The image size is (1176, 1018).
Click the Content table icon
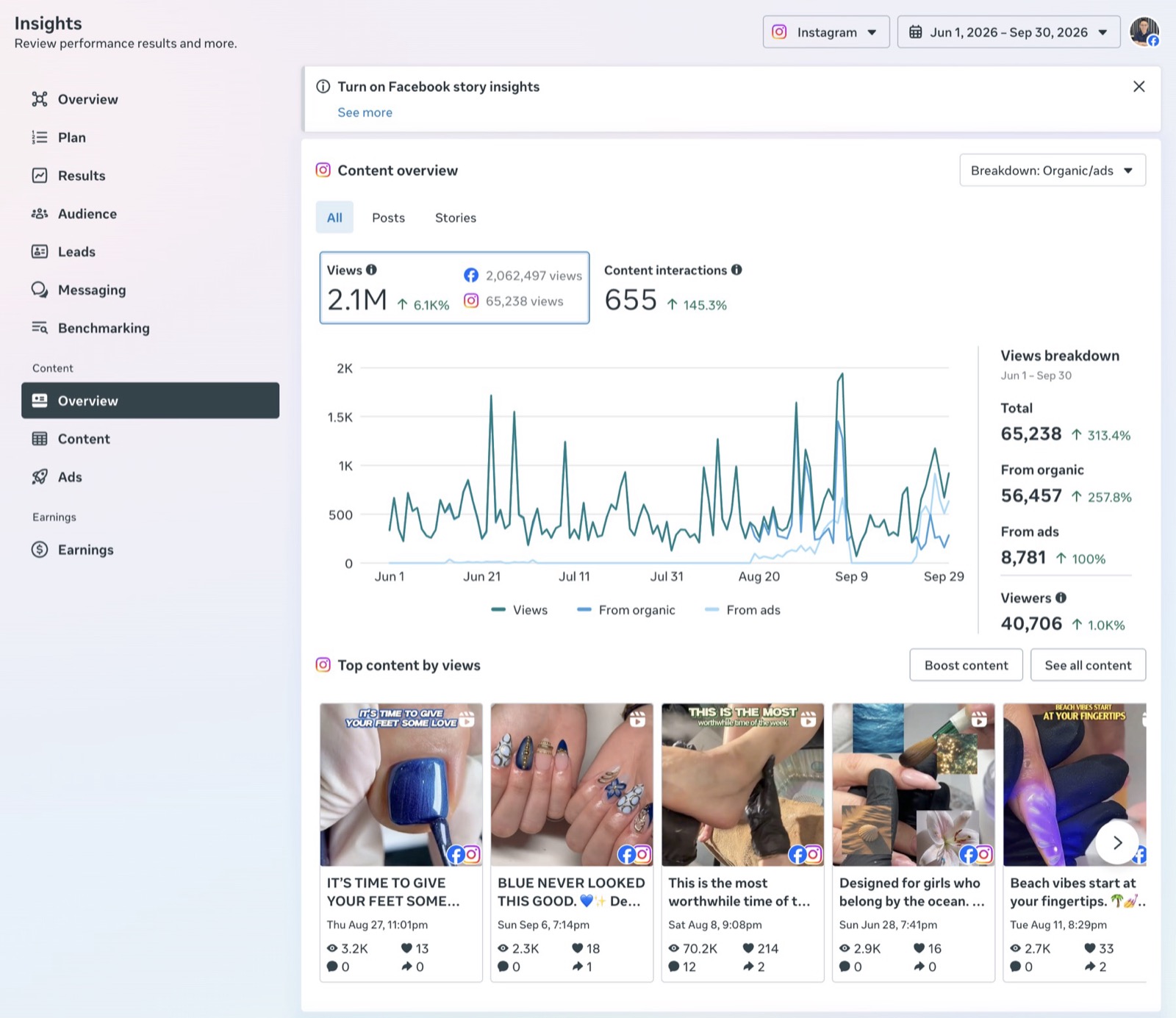[x=40, y=439]
